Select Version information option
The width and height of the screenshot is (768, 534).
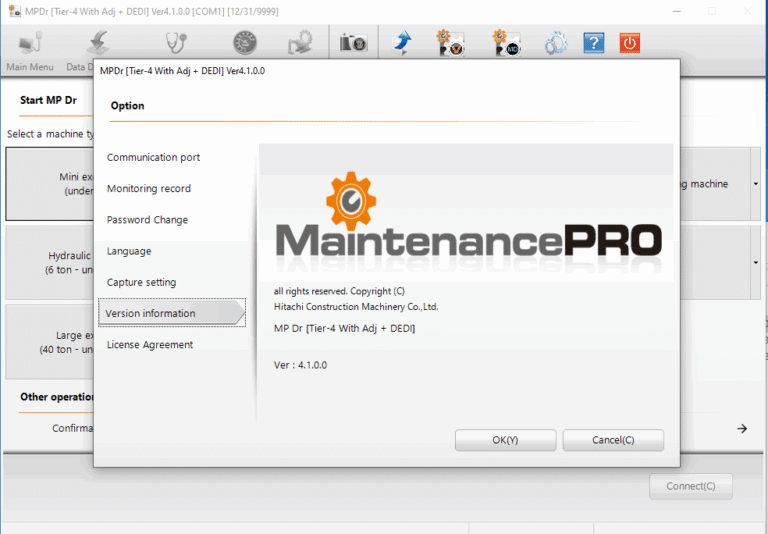coord(172,313)
